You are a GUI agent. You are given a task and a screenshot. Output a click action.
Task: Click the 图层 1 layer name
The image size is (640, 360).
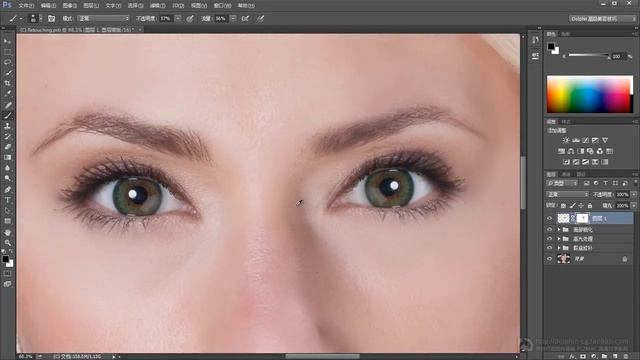[x=599, y=219]
